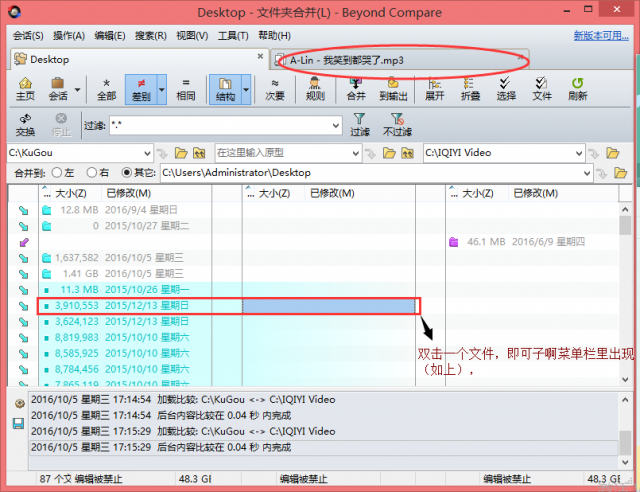
Task: Click the log gear icon above floppy
Action: 19,404
